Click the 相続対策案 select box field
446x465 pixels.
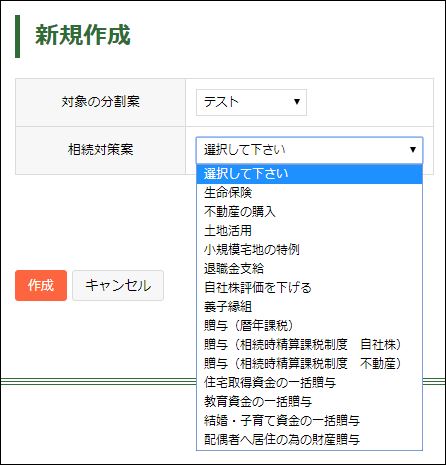pyautogui.click(x=309, y=150)
